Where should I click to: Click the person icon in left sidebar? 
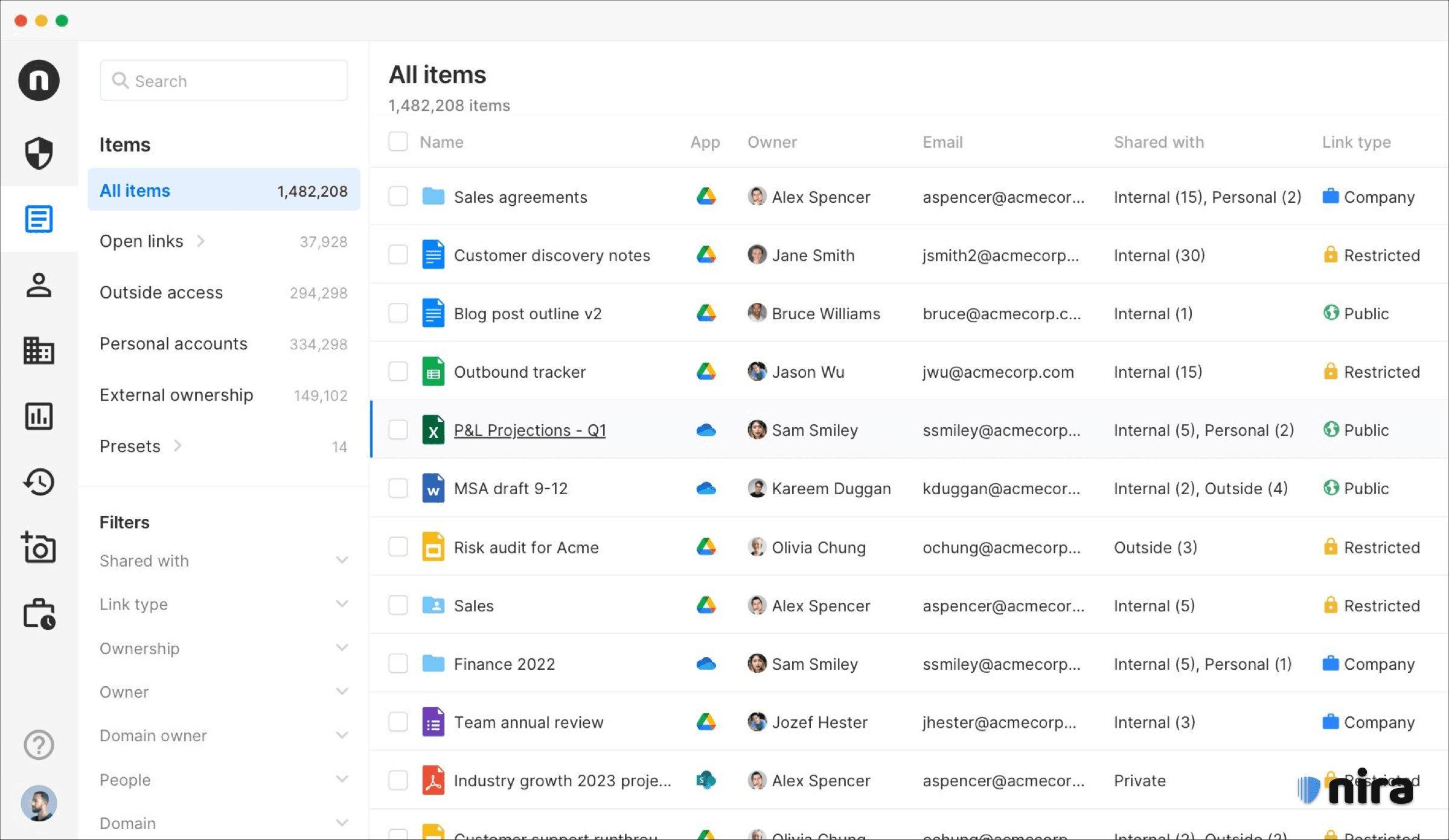click(39, 285)
